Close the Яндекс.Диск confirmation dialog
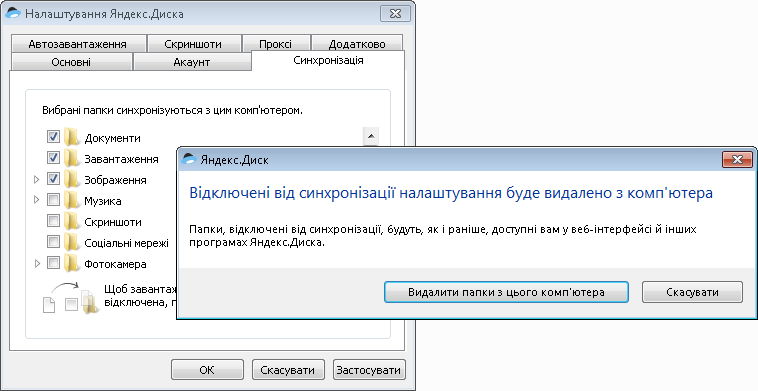Screen dimensions: 758x391 (737, 159)
